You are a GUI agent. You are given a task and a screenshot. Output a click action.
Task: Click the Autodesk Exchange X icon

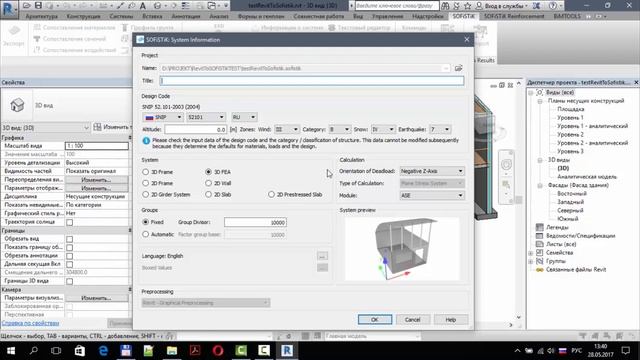(x=536, y=6)
